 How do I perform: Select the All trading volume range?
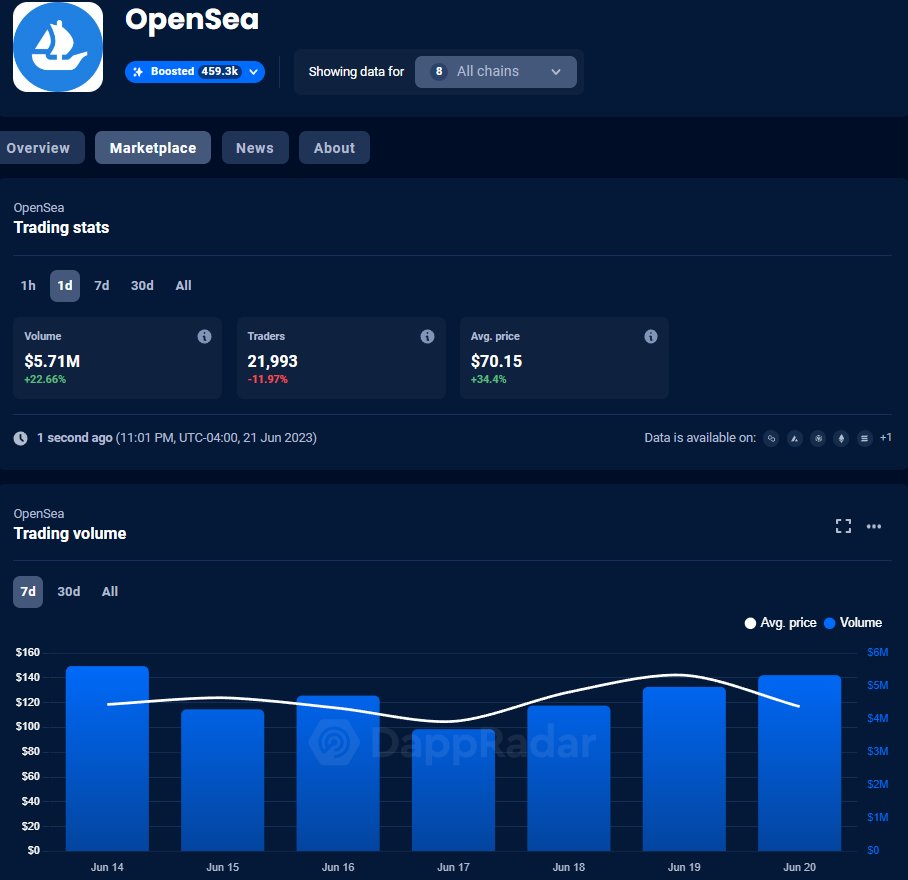pos(109,592)
